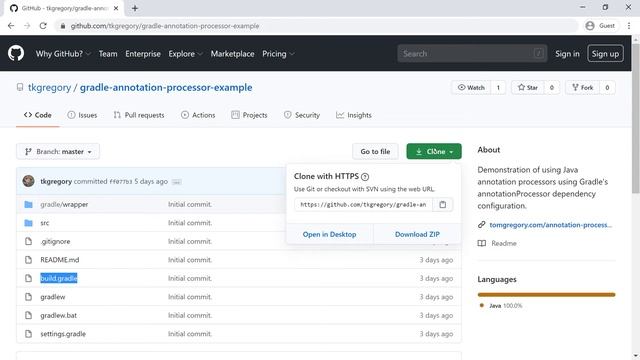640x360 pixels.
Task: Expand the Explore menu
Action: click(x=185, y=53)
